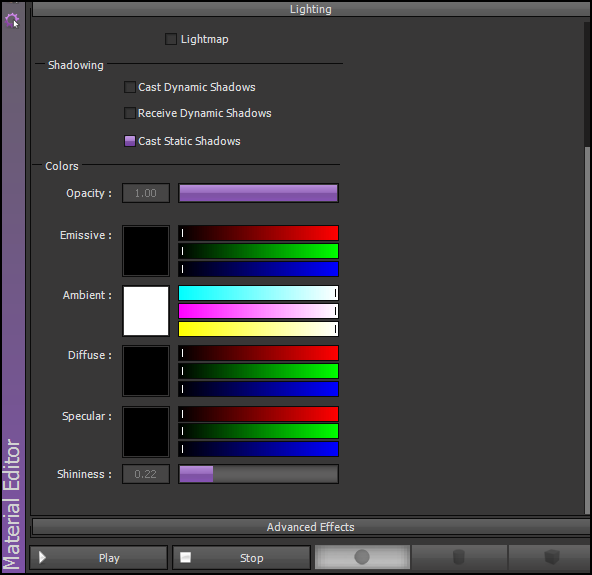Click the Play triangle icon

(x=42, y=557)
